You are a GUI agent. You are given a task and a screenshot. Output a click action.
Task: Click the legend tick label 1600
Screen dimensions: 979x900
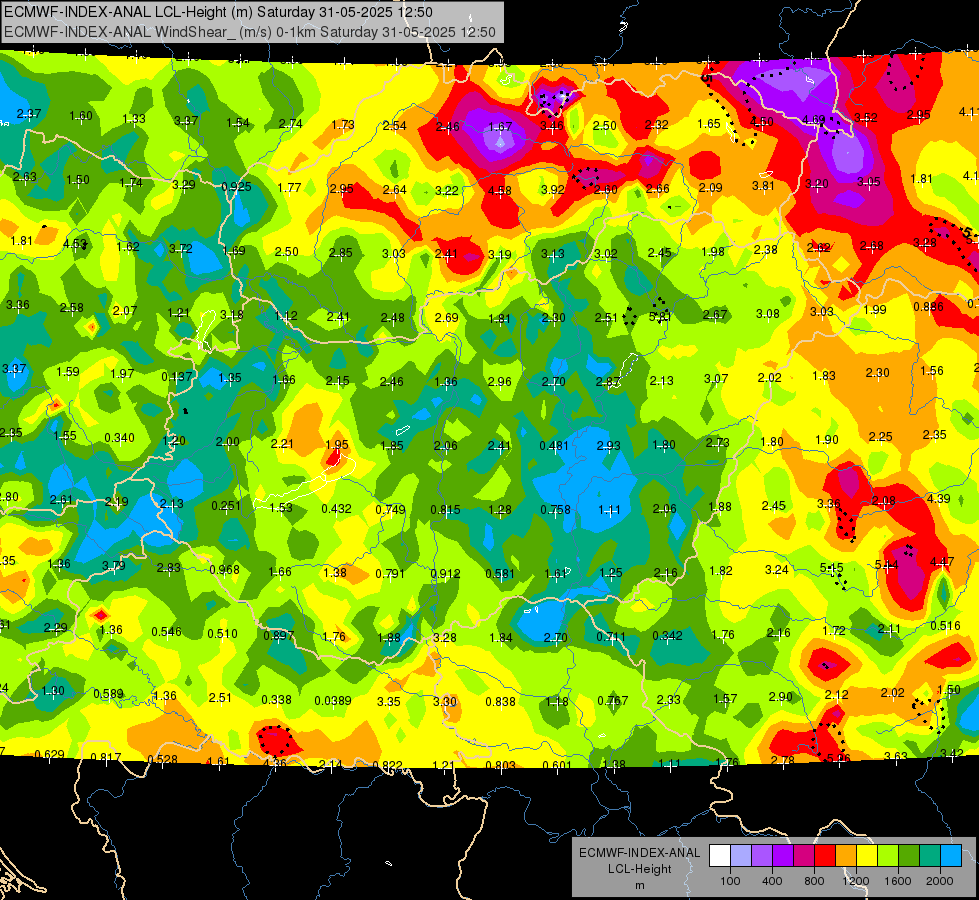point(898,881)
